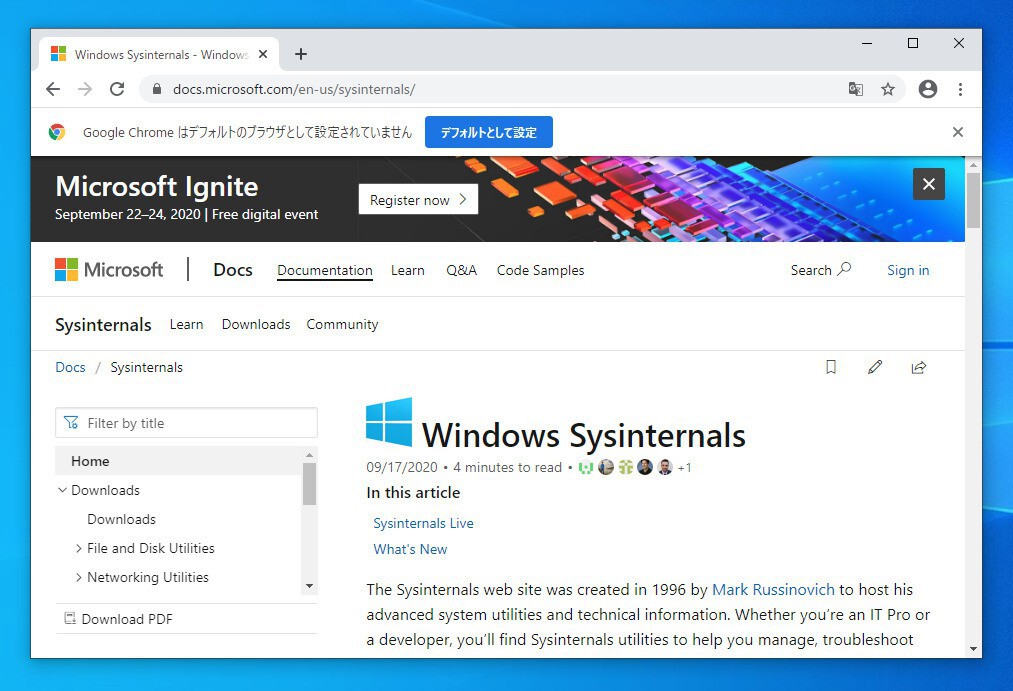Dismiss the default browser infobar
1013x691 pixels.
tap(957, 132)
